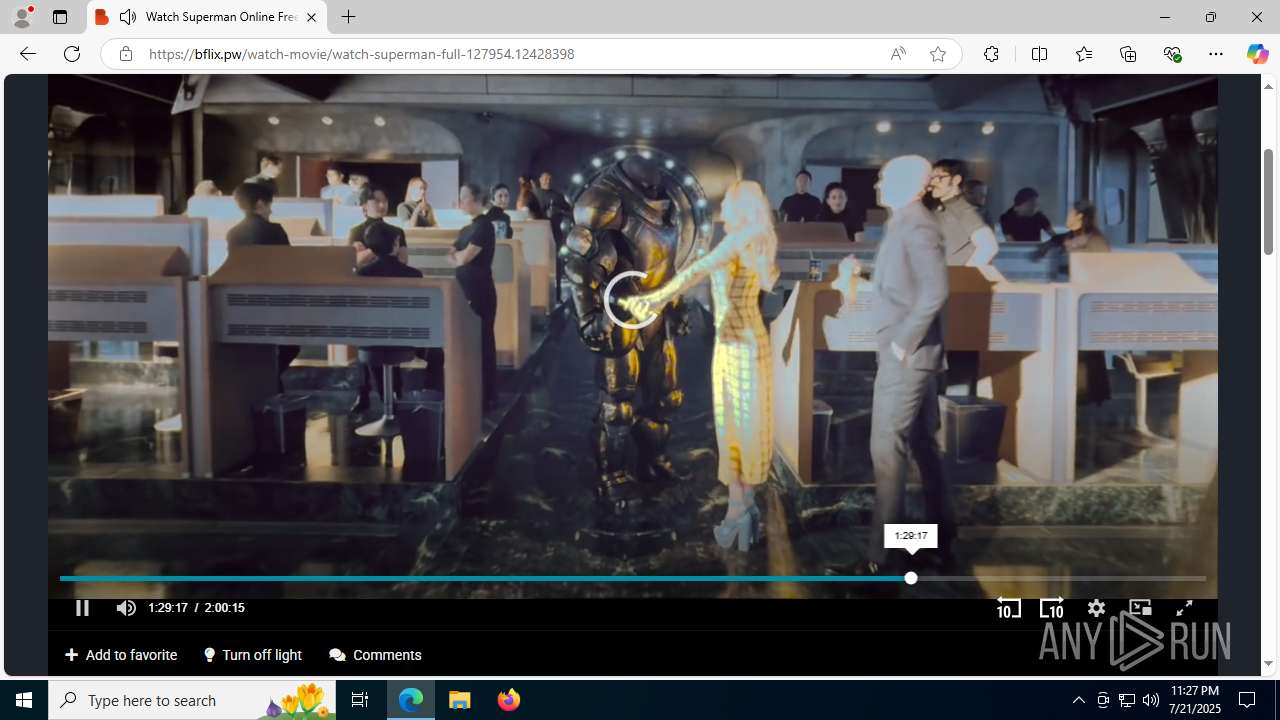Open Edge settings and more menu

point(1216,54)
